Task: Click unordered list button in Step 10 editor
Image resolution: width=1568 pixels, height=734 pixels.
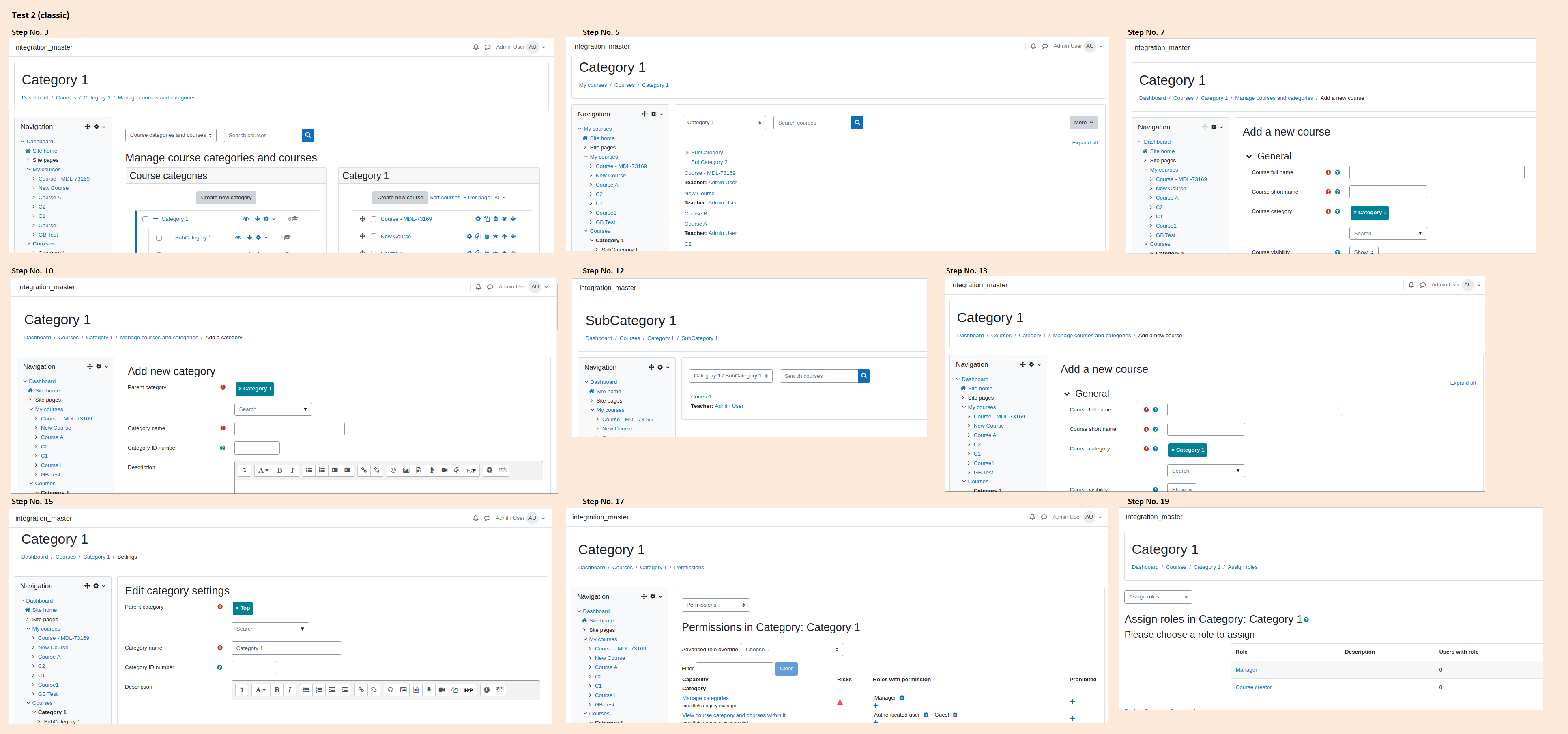Action: click(309, 470)
